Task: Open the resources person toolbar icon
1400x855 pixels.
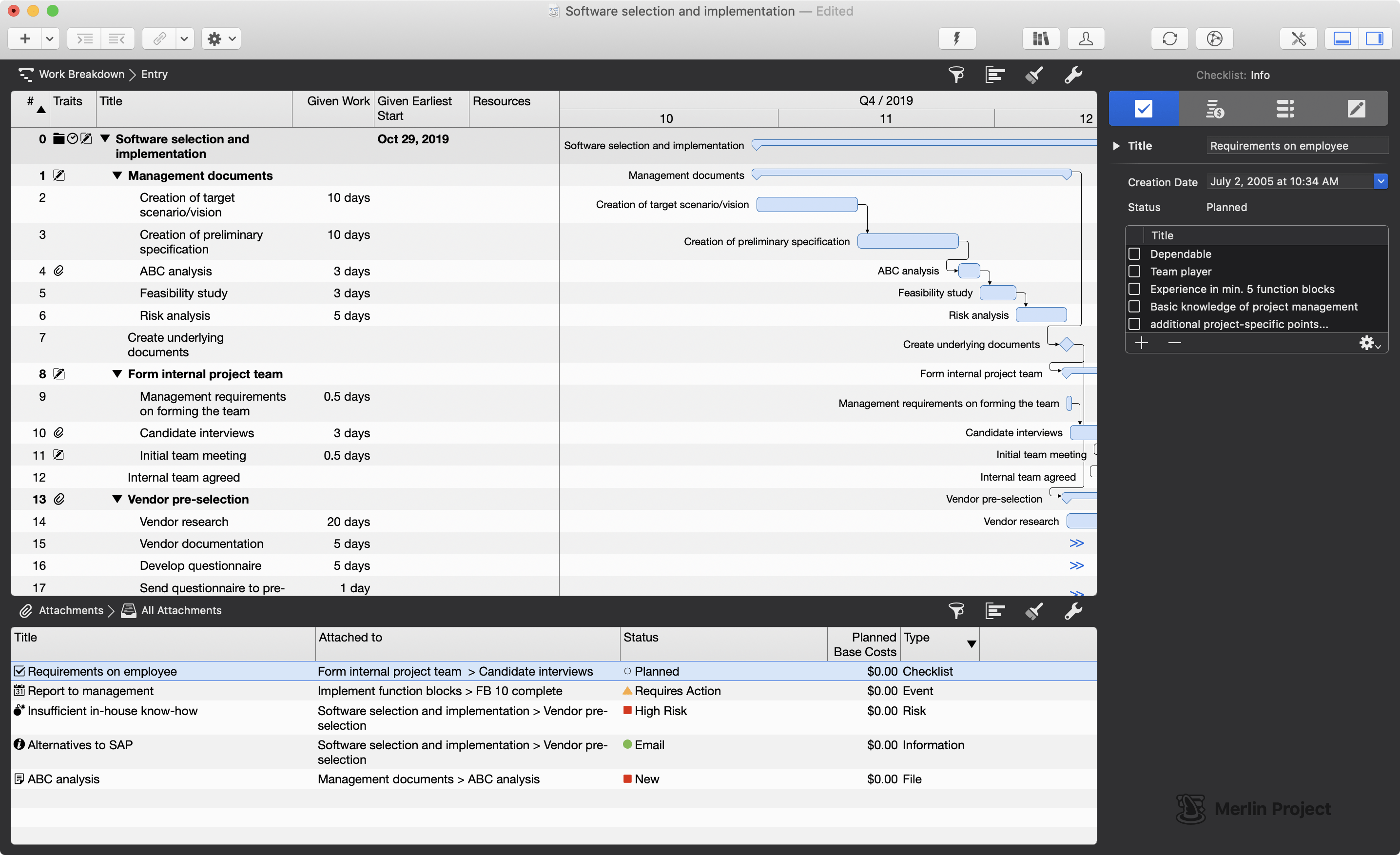Action: 1085,39
